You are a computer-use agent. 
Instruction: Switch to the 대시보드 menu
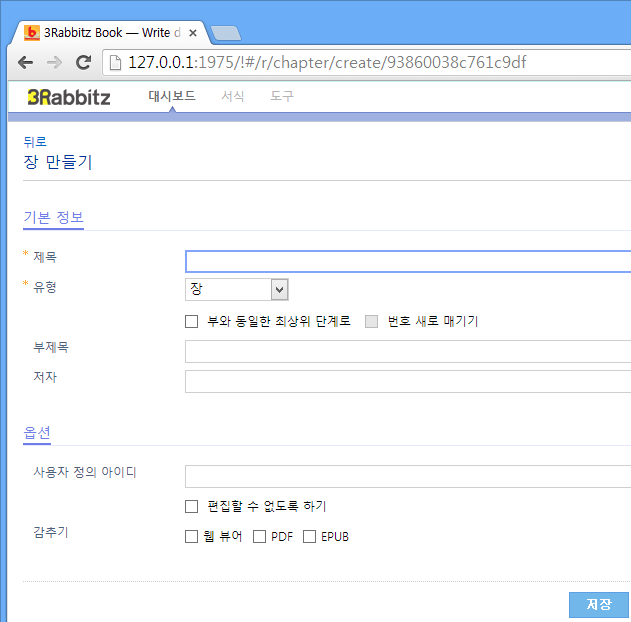point(172,96)
